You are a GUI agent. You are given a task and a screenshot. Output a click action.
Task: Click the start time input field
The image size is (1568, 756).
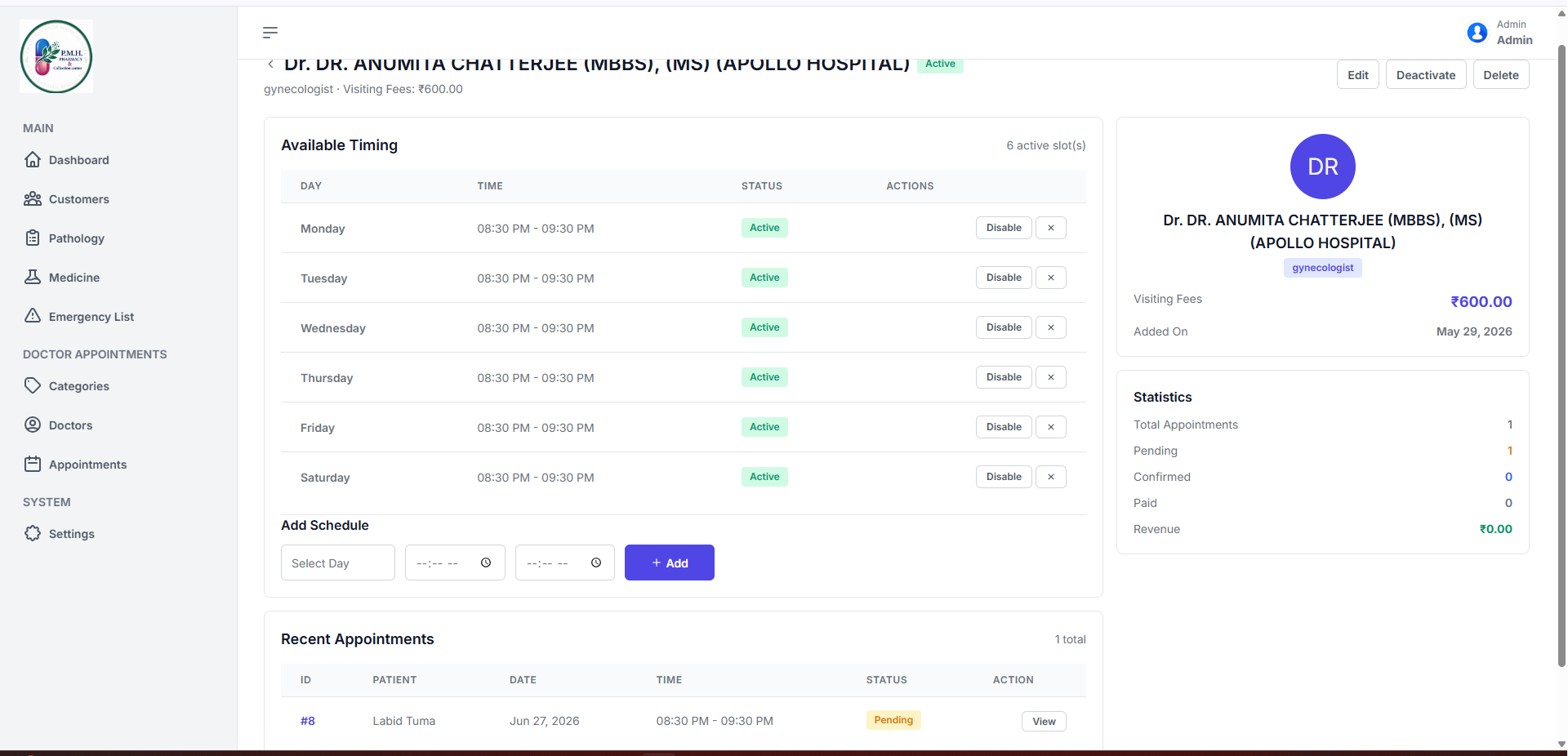click(455, 563)
